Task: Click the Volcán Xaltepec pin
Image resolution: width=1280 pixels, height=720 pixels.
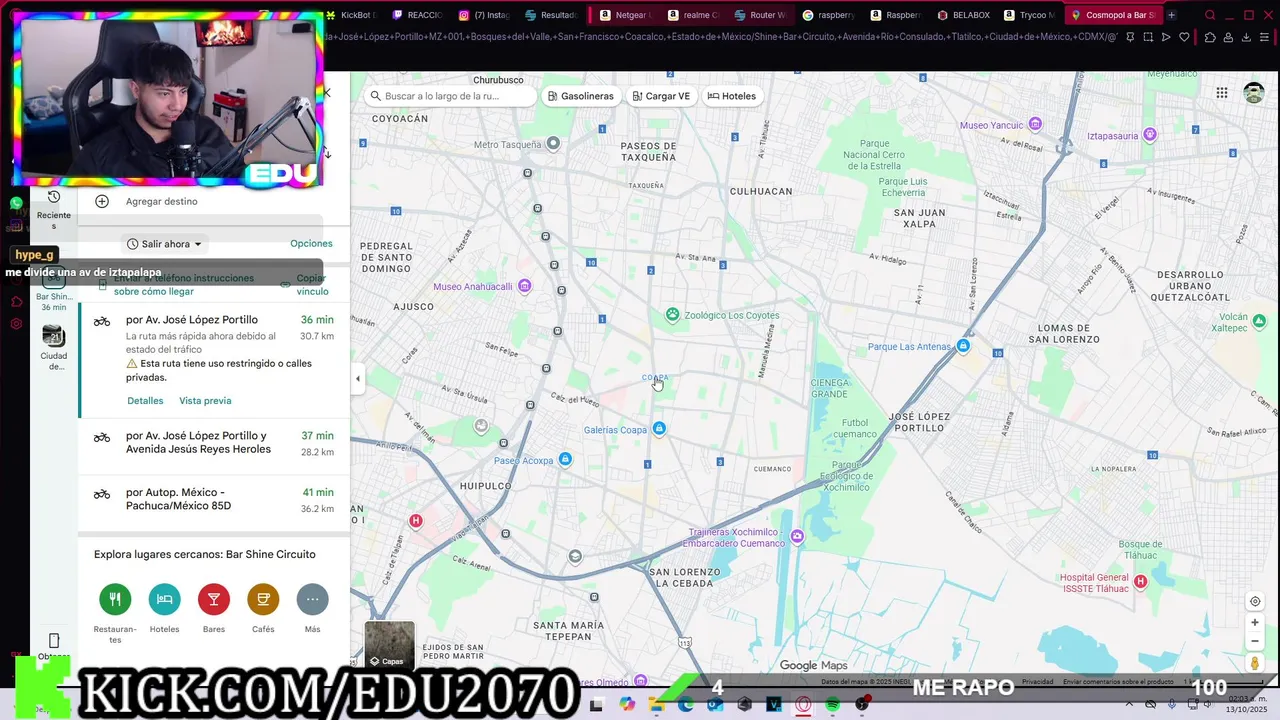Action: point(1259,321)
